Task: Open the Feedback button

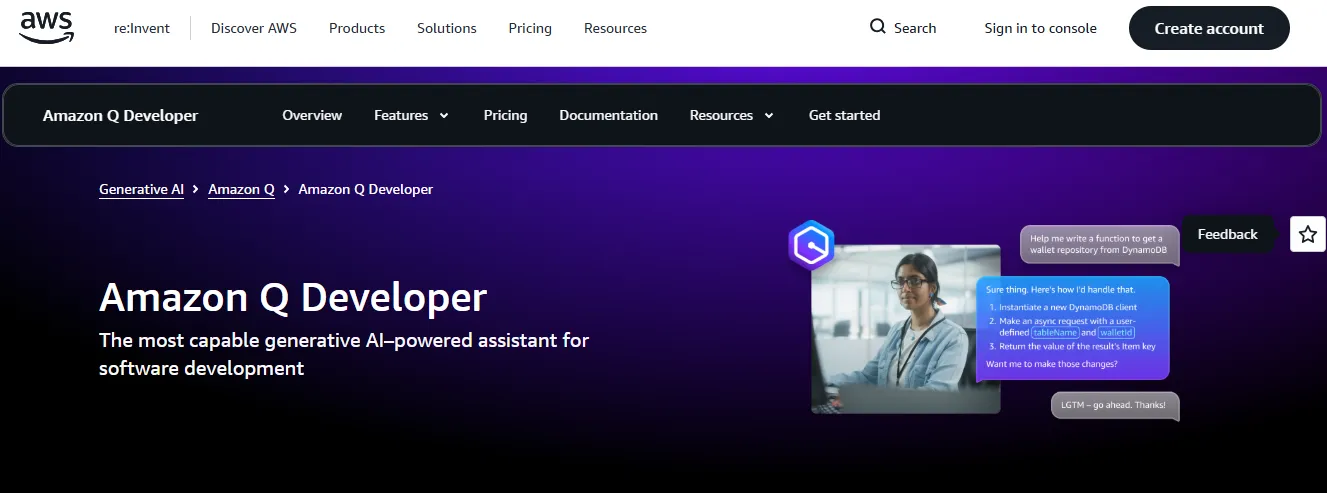Action: click(x=1228, y=234)
